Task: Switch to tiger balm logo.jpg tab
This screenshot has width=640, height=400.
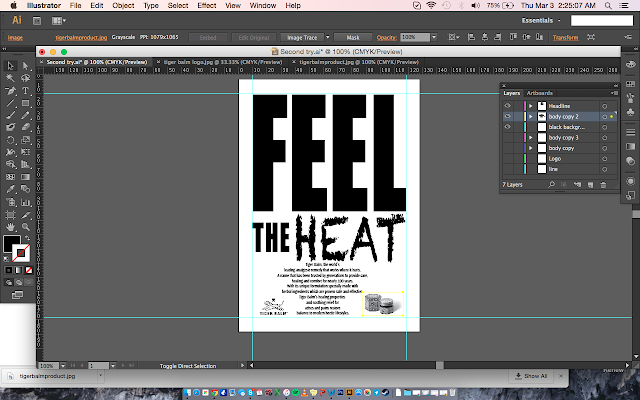Action: click(223, 62)
